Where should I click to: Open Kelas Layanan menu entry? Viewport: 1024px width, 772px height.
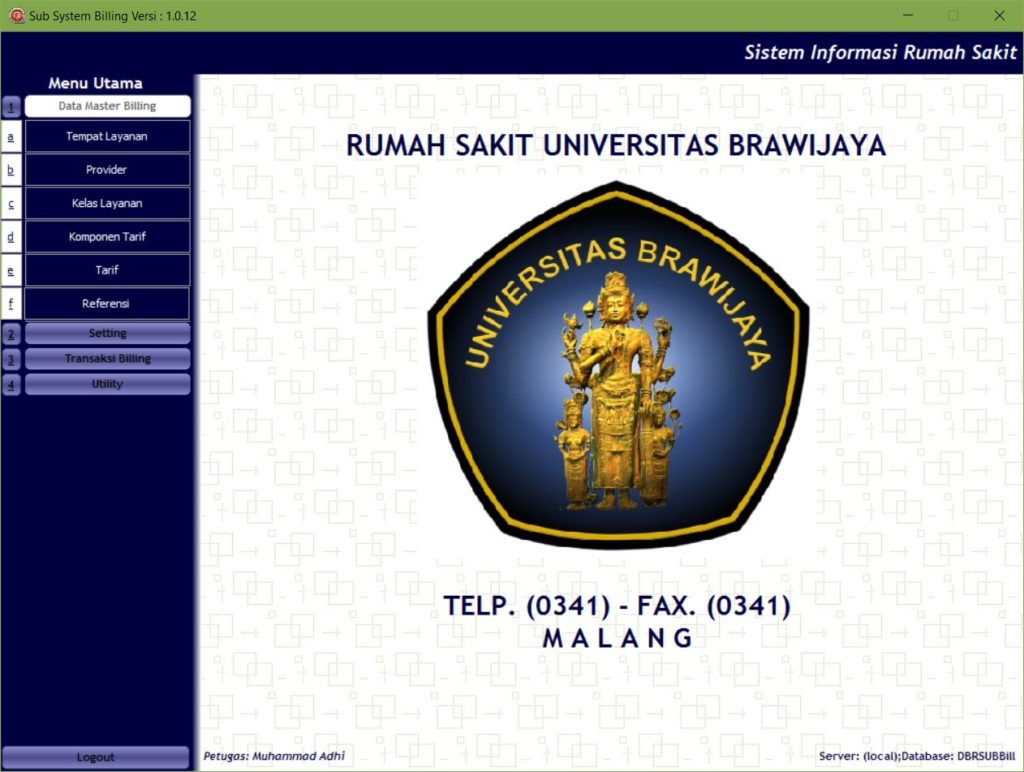point(108,203)
